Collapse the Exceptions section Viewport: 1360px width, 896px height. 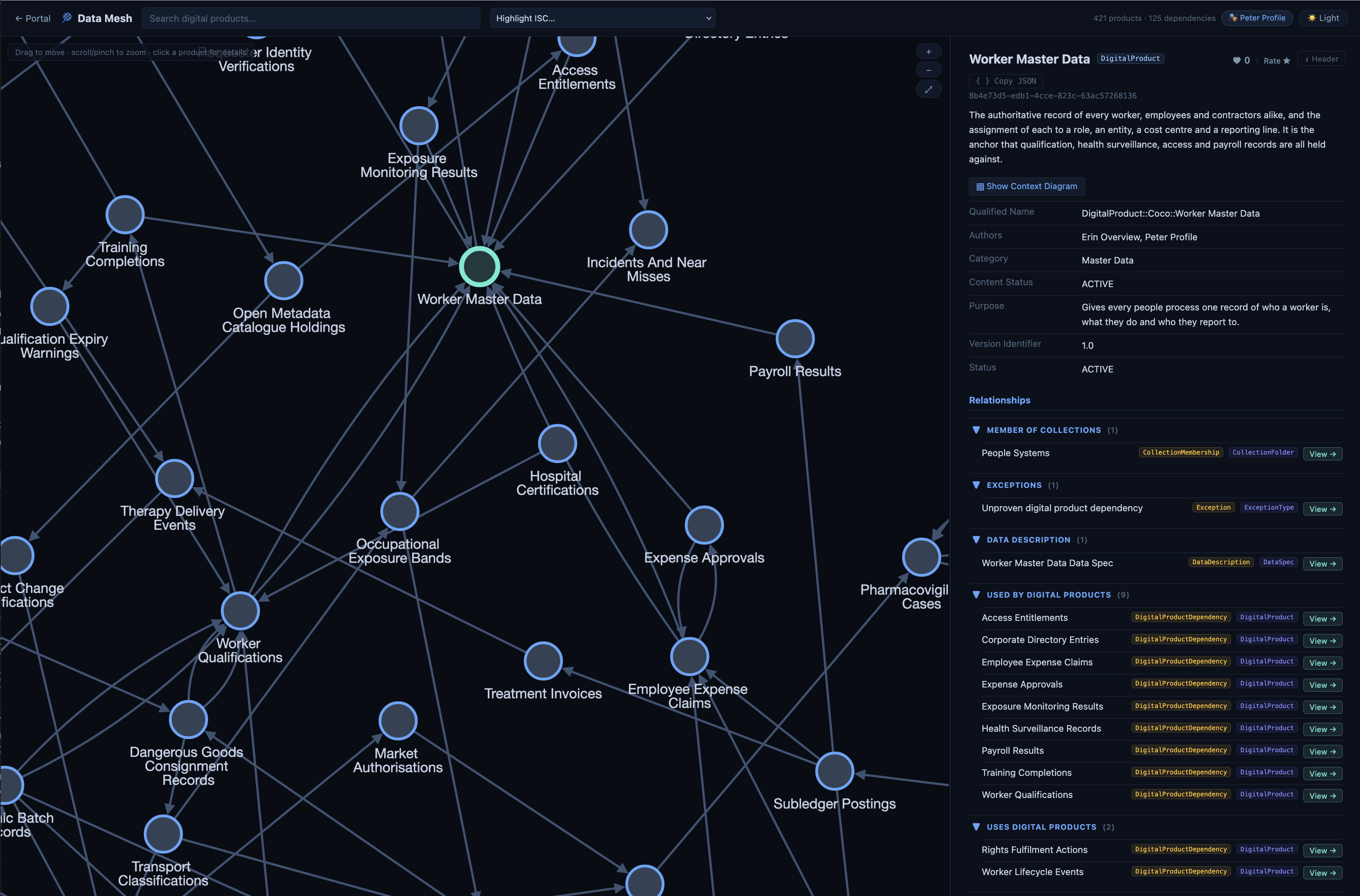tap(976, 484)
